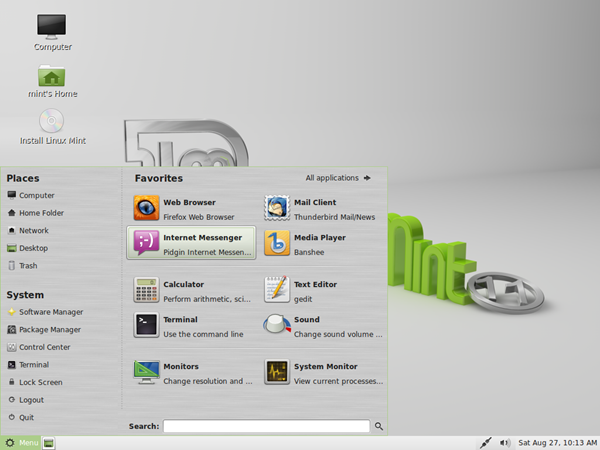Open Desktop under Places
This screenshot has height=450, width=600.
[28, 248]
